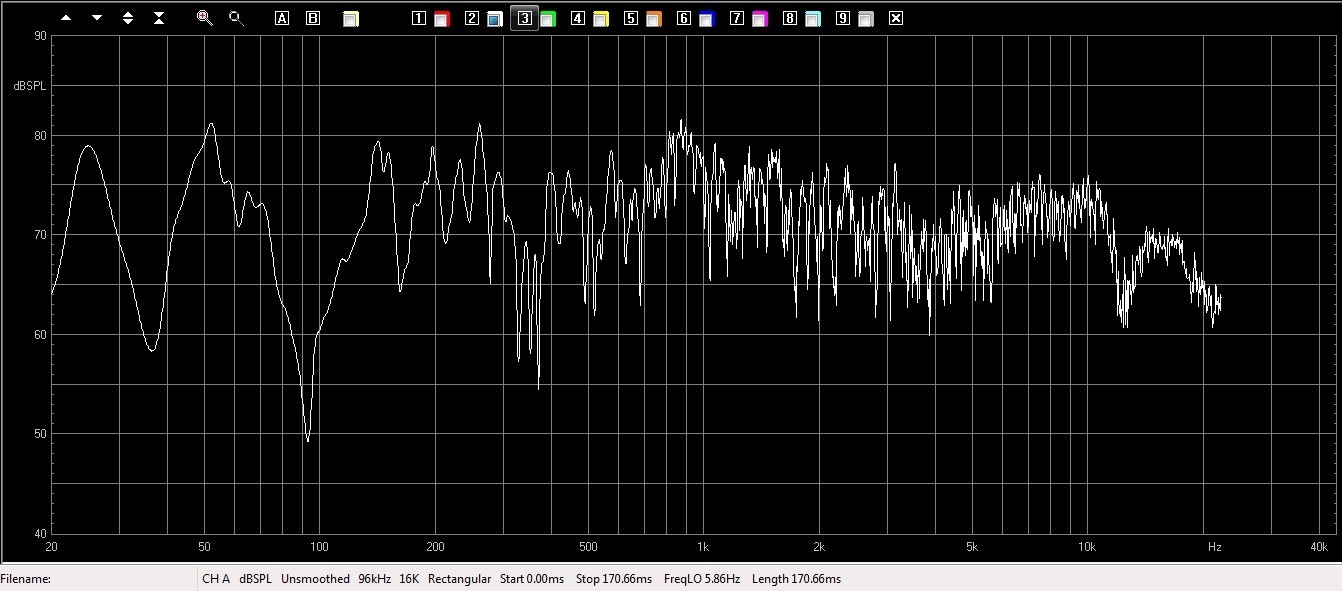Select overlay slot number 5
The image size is (1342, 591).
tap(630, 18)
